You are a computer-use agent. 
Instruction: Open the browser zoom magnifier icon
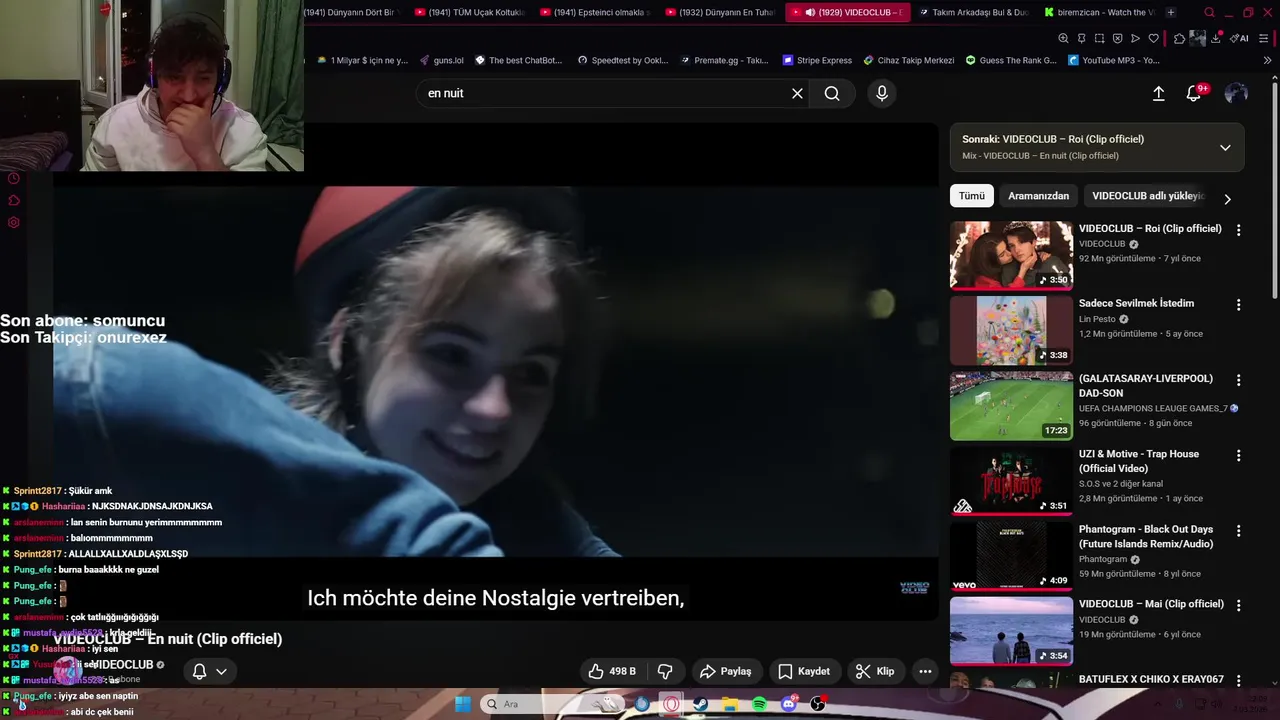click(x=1063, y=38)
